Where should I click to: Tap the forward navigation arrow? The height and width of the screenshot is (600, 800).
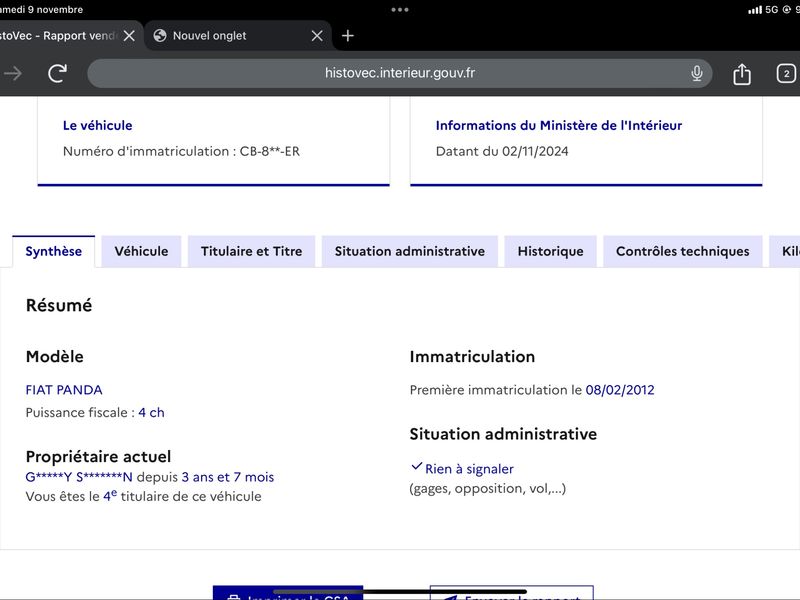[x=13, y=74]
